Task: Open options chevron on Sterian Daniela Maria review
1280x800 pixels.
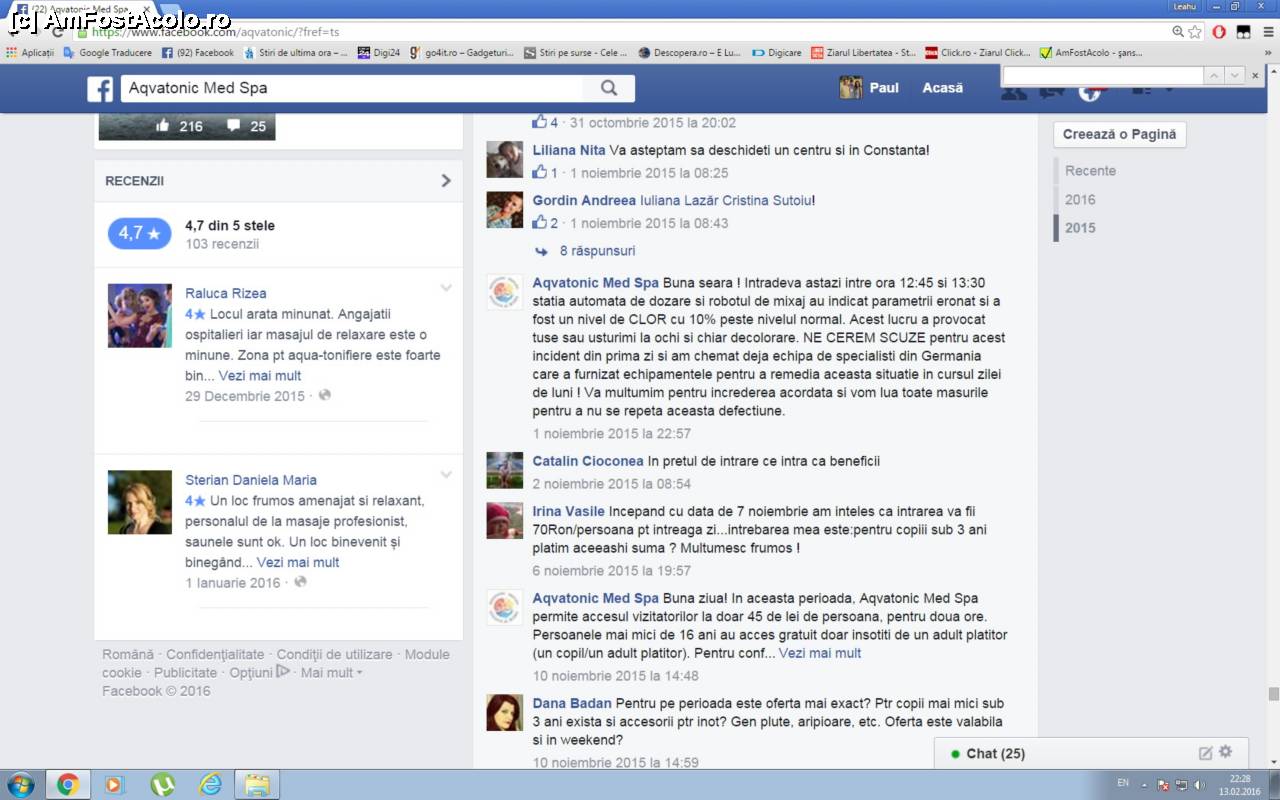Action: (x=446, y=475)
